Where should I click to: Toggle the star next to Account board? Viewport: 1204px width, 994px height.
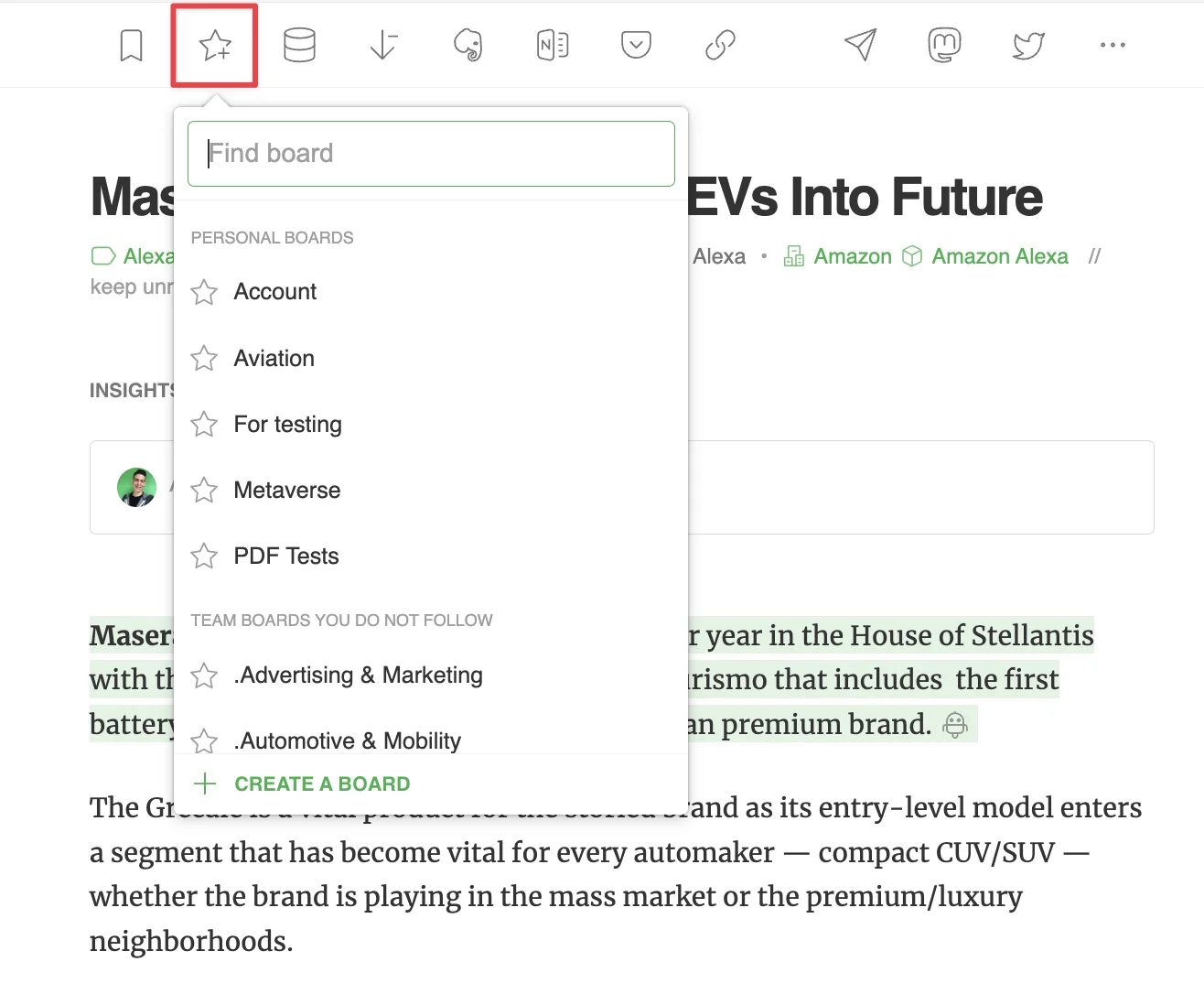tap(204, 292)
